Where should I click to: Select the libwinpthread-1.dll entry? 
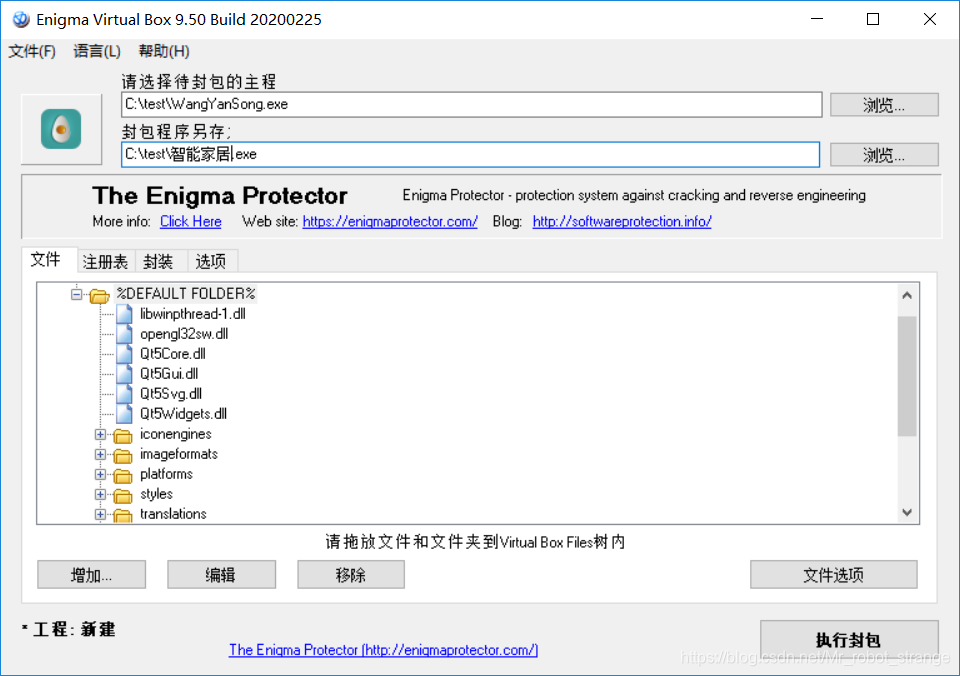click(x=193, y=314)
